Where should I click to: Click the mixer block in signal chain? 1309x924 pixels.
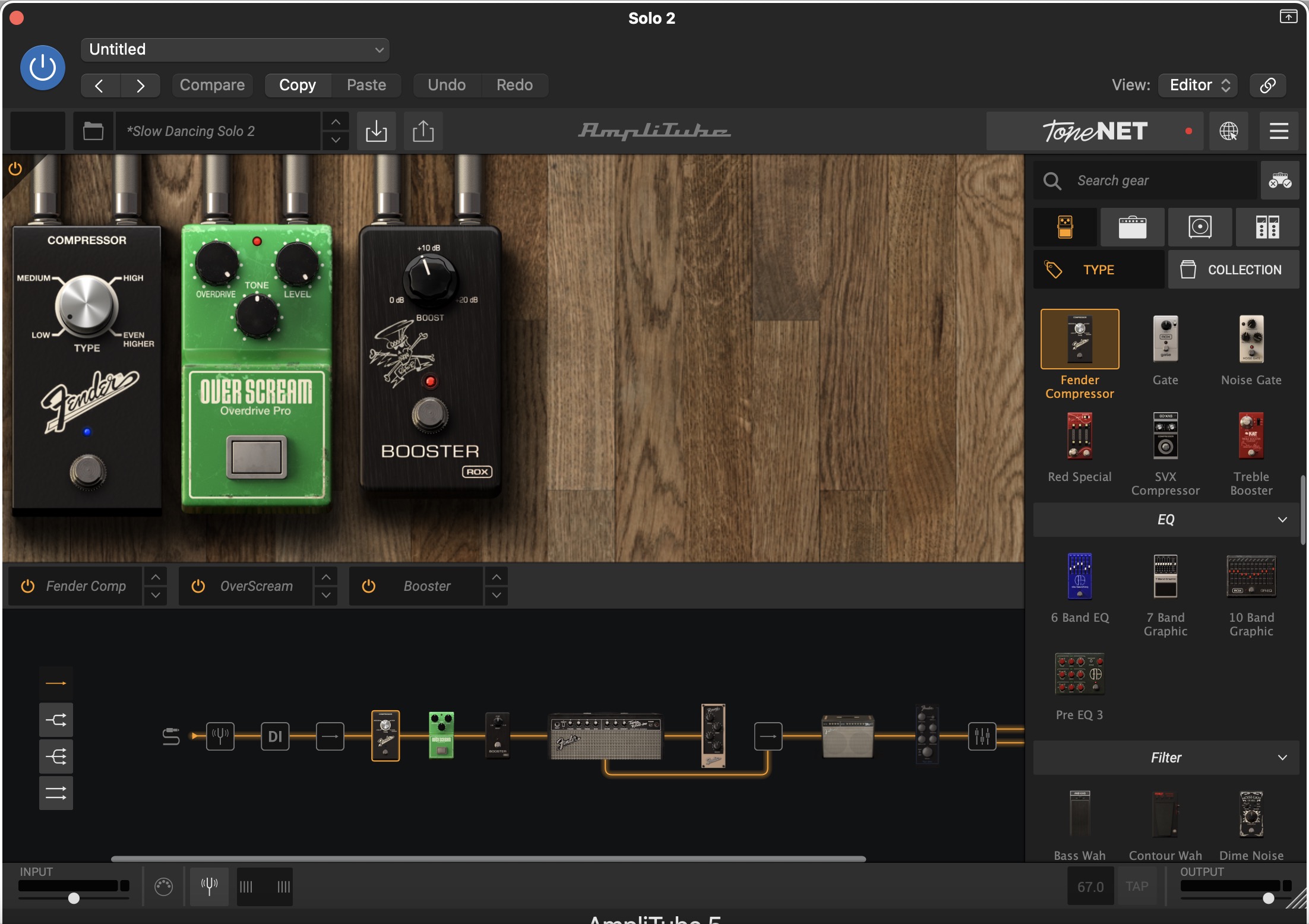(982, 737)
